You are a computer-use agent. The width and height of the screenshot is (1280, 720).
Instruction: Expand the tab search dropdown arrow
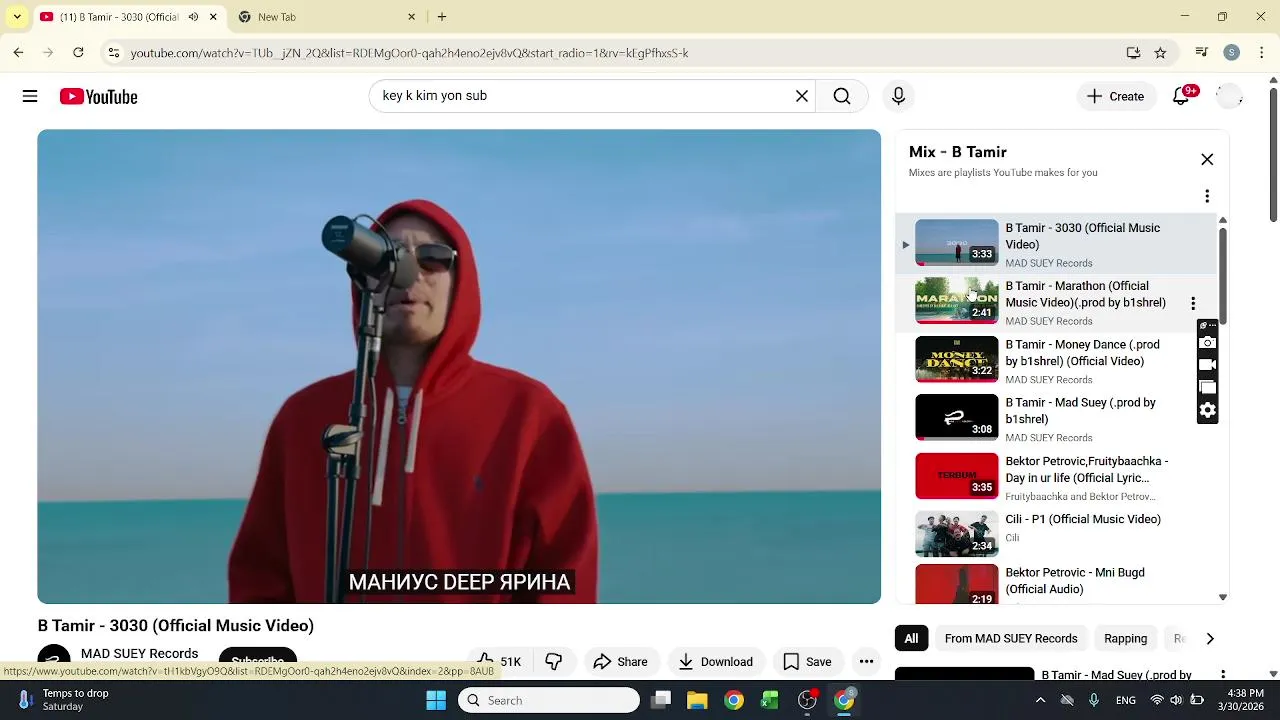(17, 17)
